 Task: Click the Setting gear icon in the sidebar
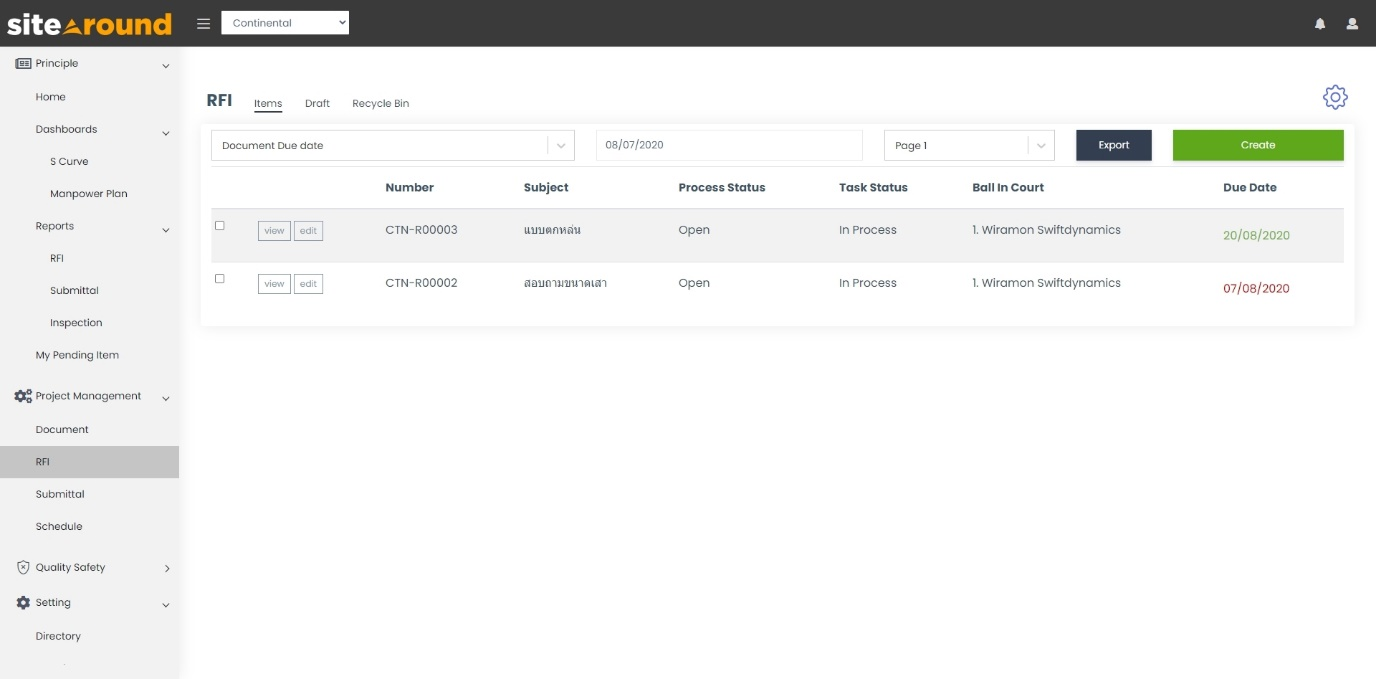(x=22, y=602)
